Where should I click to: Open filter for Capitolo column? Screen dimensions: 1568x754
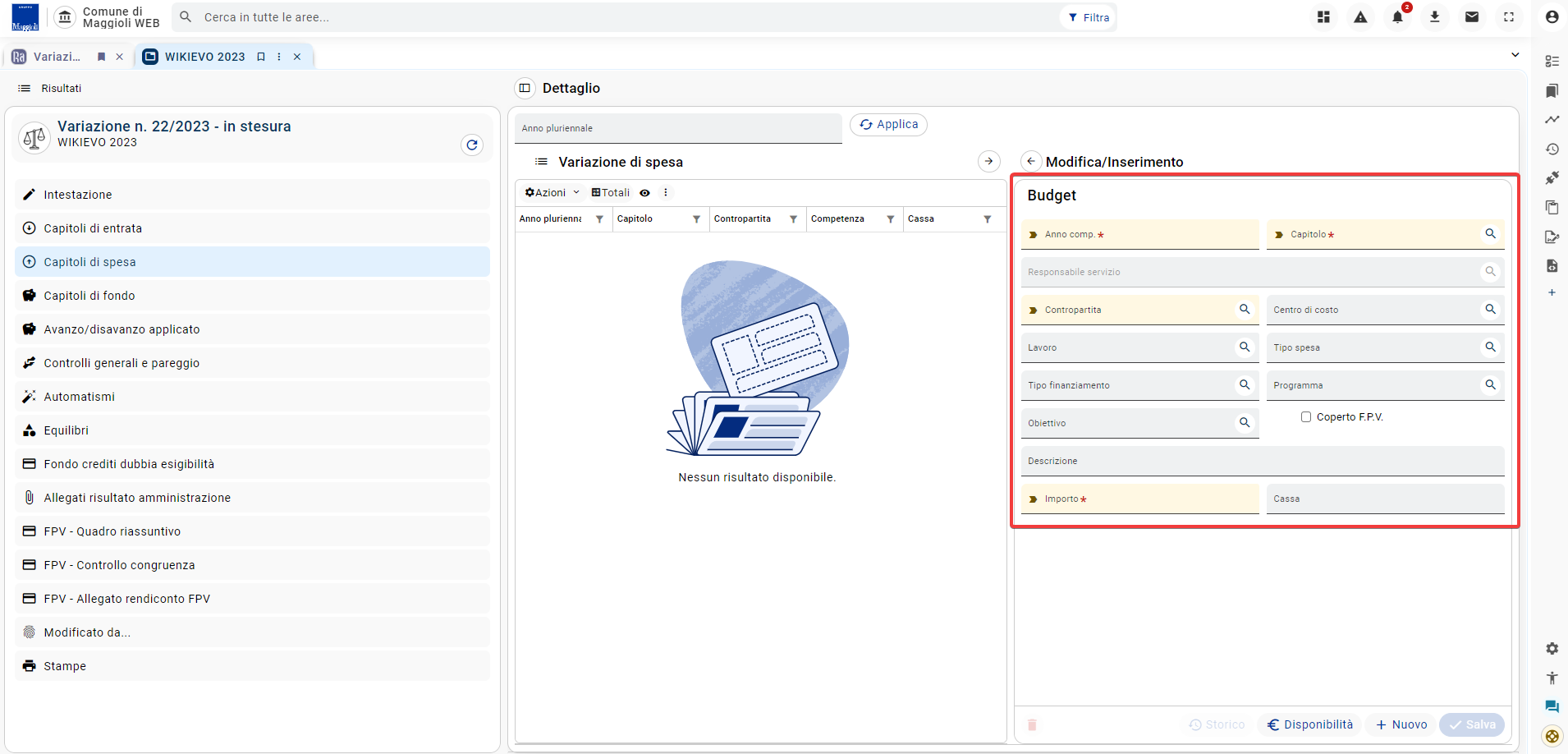[696, 219]
